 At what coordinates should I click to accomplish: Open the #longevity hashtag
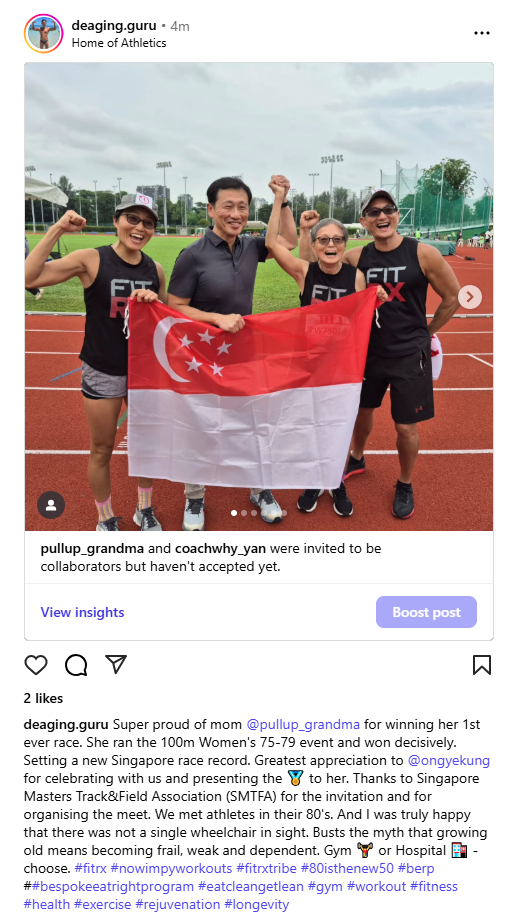[x=257, y=905]
